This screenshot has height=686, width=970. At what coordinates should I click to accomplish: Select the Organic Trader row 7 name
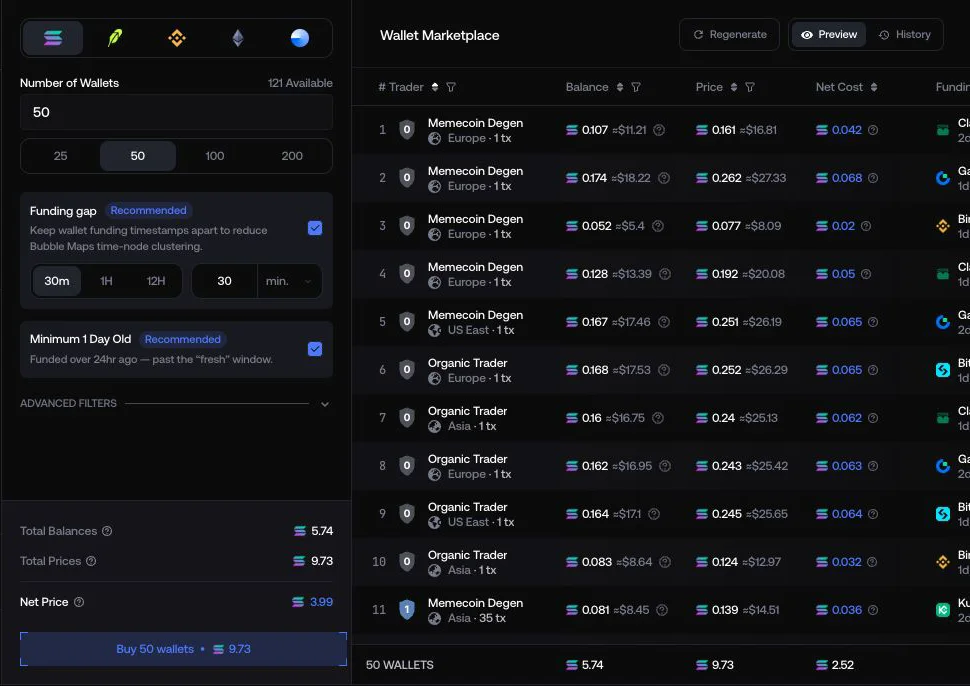(x=468, y=411)
